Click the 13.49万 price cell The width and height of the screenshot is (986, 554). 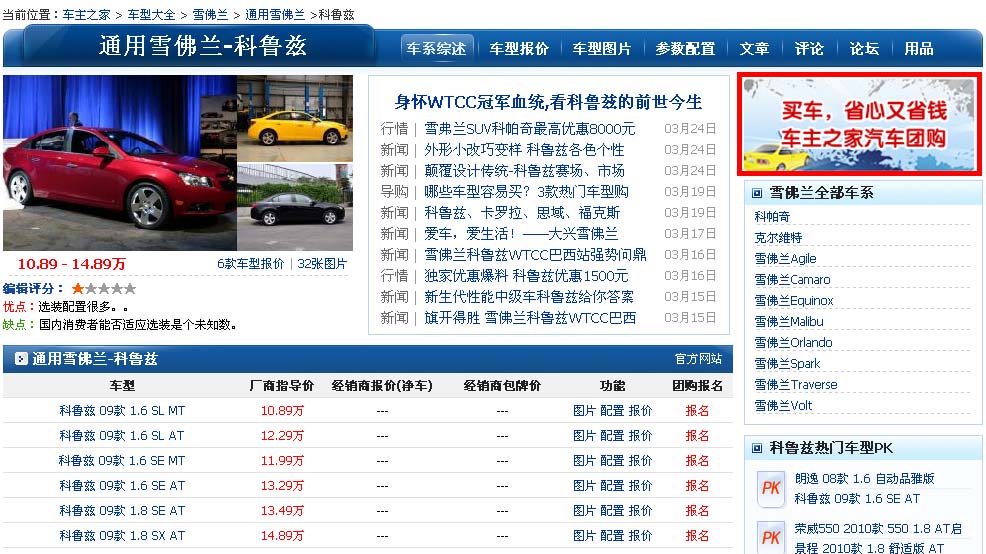pyautogui.click(x=282, y=511)
